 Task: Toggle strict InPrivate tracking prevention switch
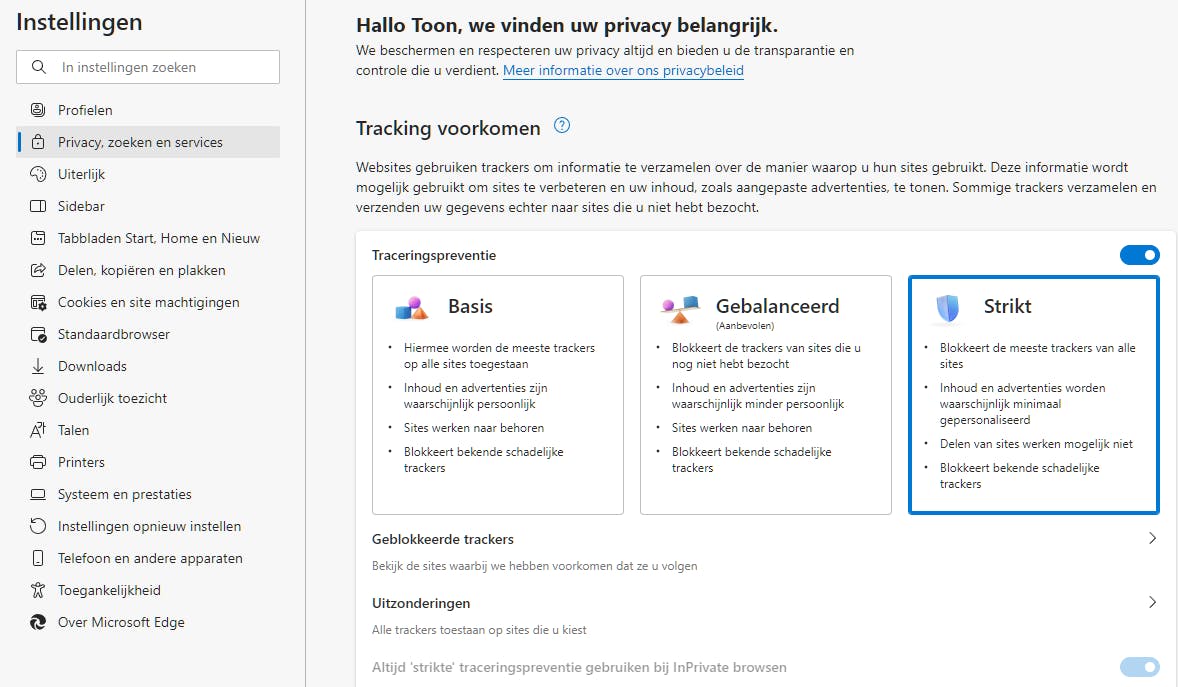[x=1139, y=667]
